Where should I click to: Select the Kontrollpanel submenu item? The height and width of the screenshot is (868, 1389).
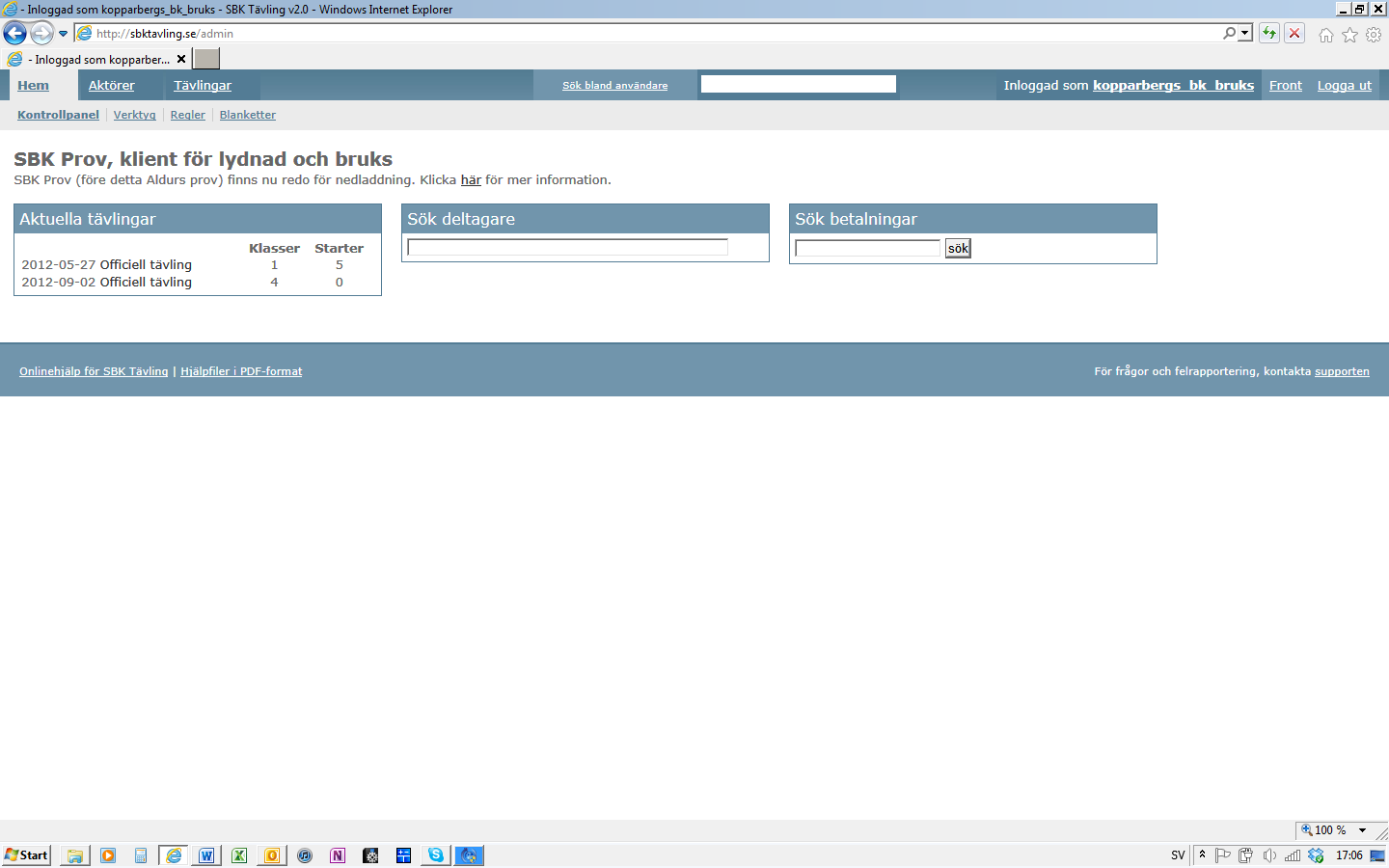58,115
